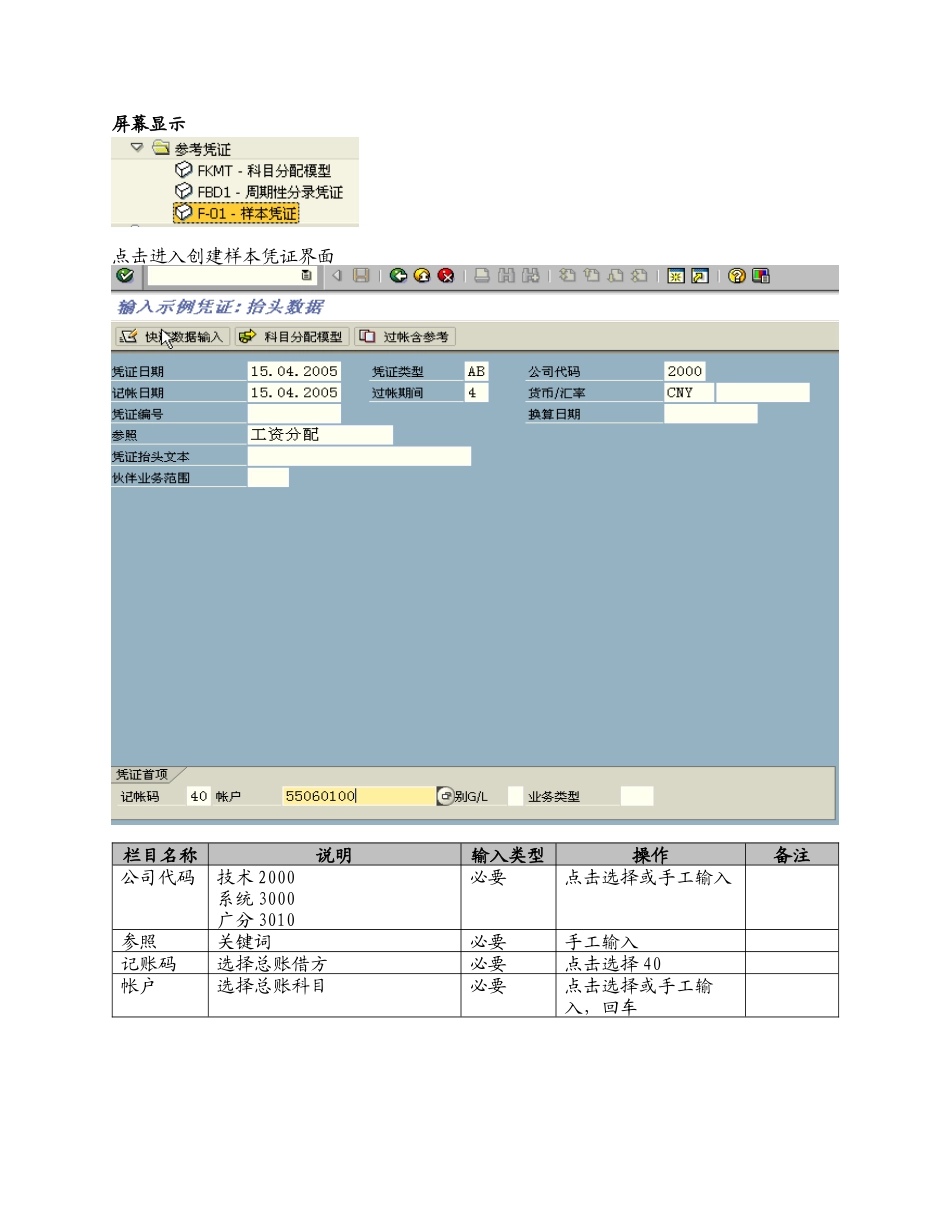The image size is (950, 1230).
Task: Click the 技术 2000 table cell text
Action: pos(256,878)
